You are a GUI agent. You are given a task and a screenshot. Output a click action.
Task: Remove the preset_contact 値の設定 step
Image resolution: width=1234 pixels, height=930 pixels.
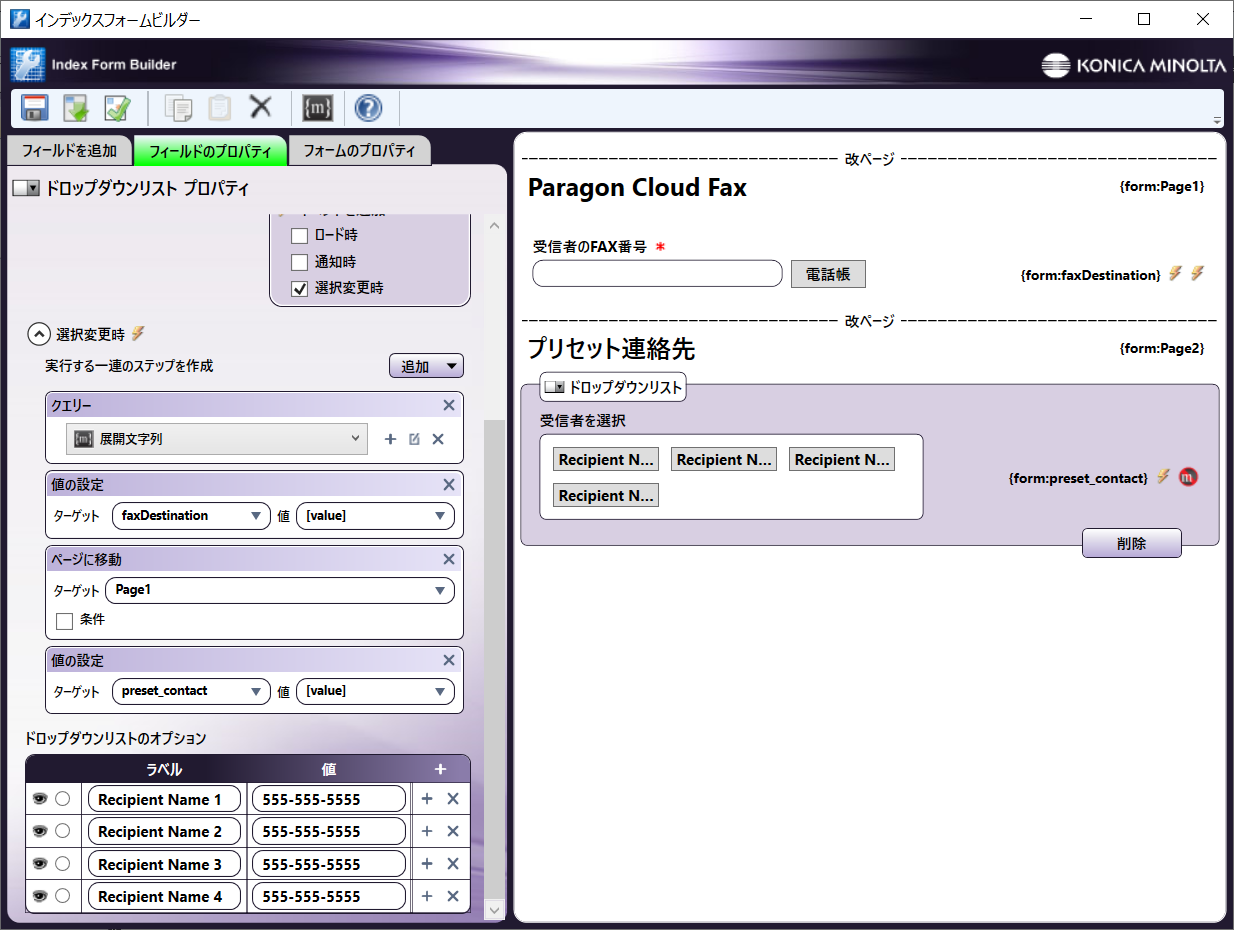pos(449,660)
